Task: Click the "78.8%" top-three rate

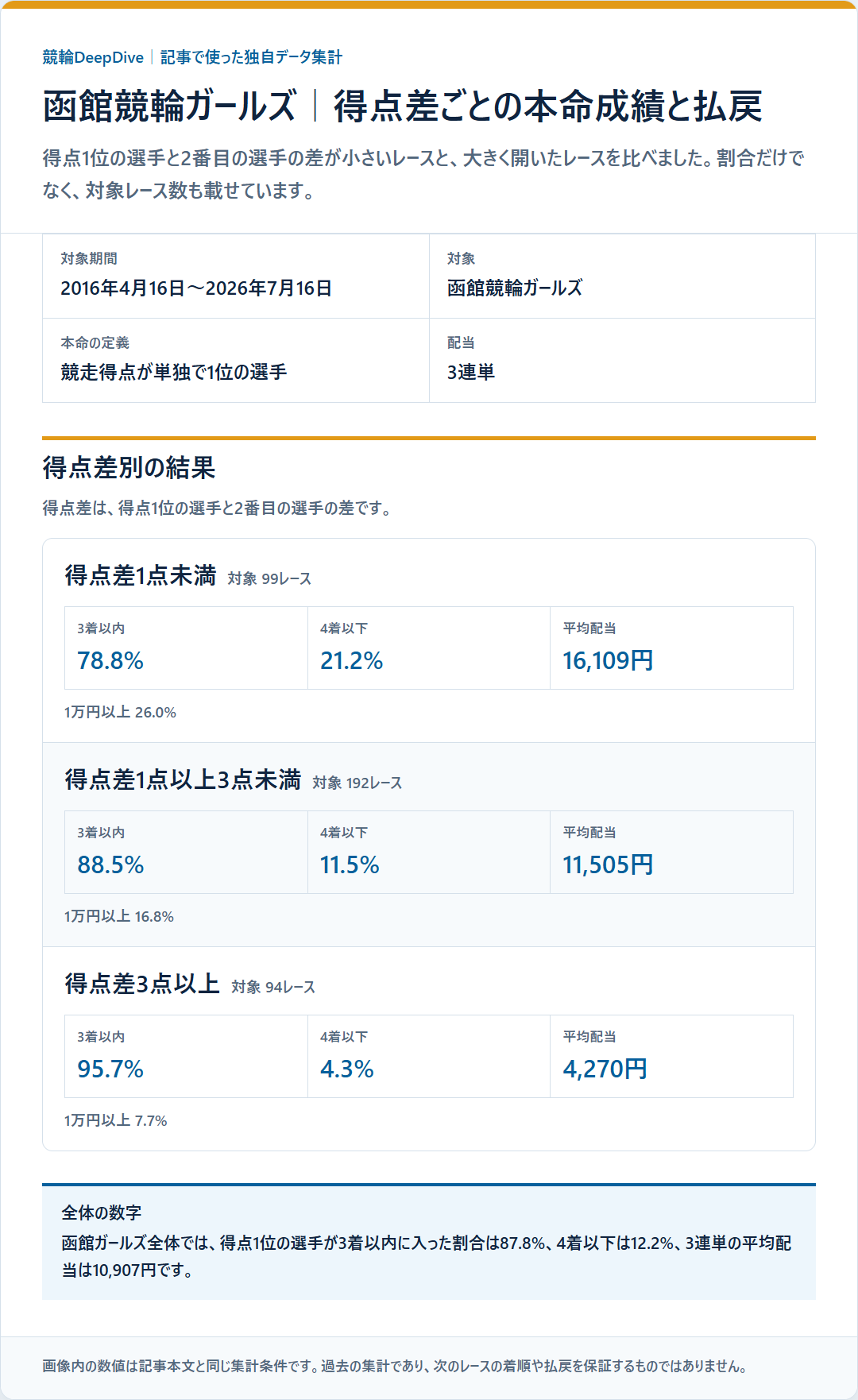Action: [x=110, y=660]
